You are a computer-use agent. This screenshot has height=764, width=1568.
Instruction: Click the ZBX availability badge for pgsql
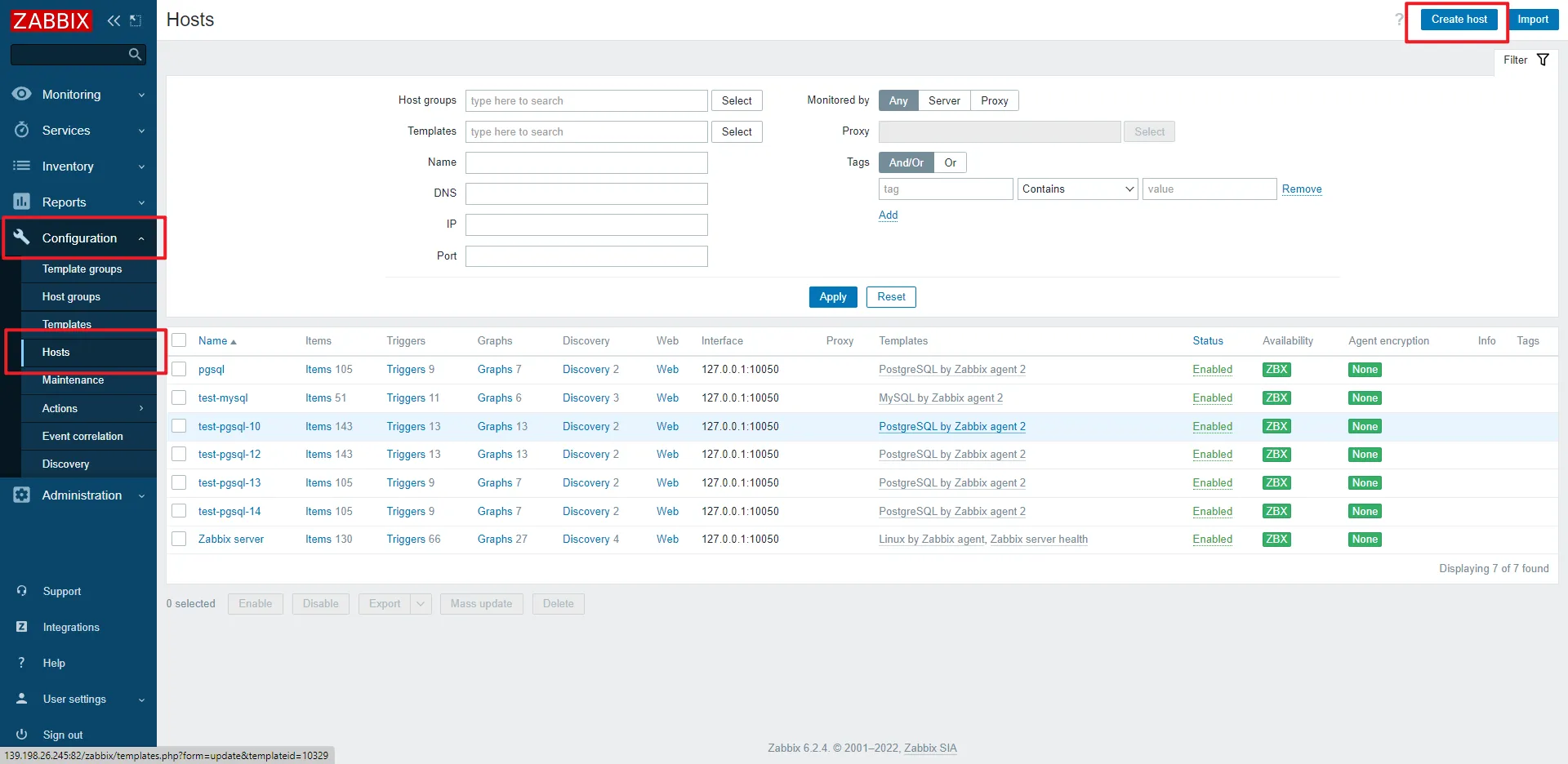click(1276, 370)
